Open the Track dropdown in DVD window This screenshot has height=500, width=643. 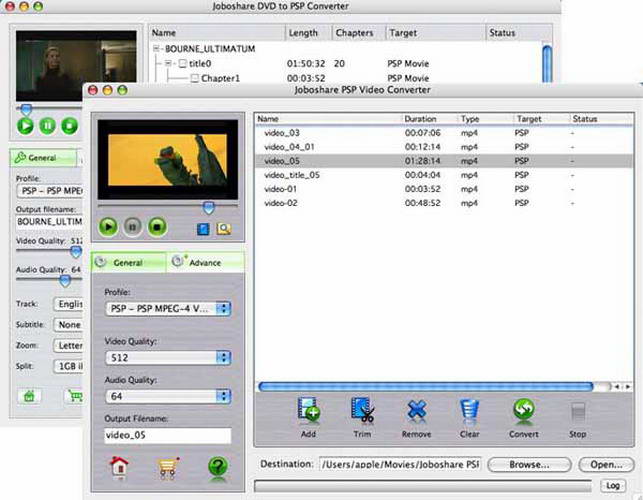pos(68,304)
